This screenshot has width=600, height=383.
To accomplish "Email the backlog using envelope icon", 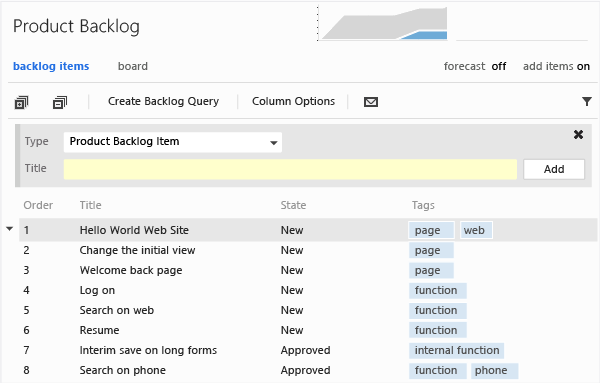I will click(x=371, y=102).
